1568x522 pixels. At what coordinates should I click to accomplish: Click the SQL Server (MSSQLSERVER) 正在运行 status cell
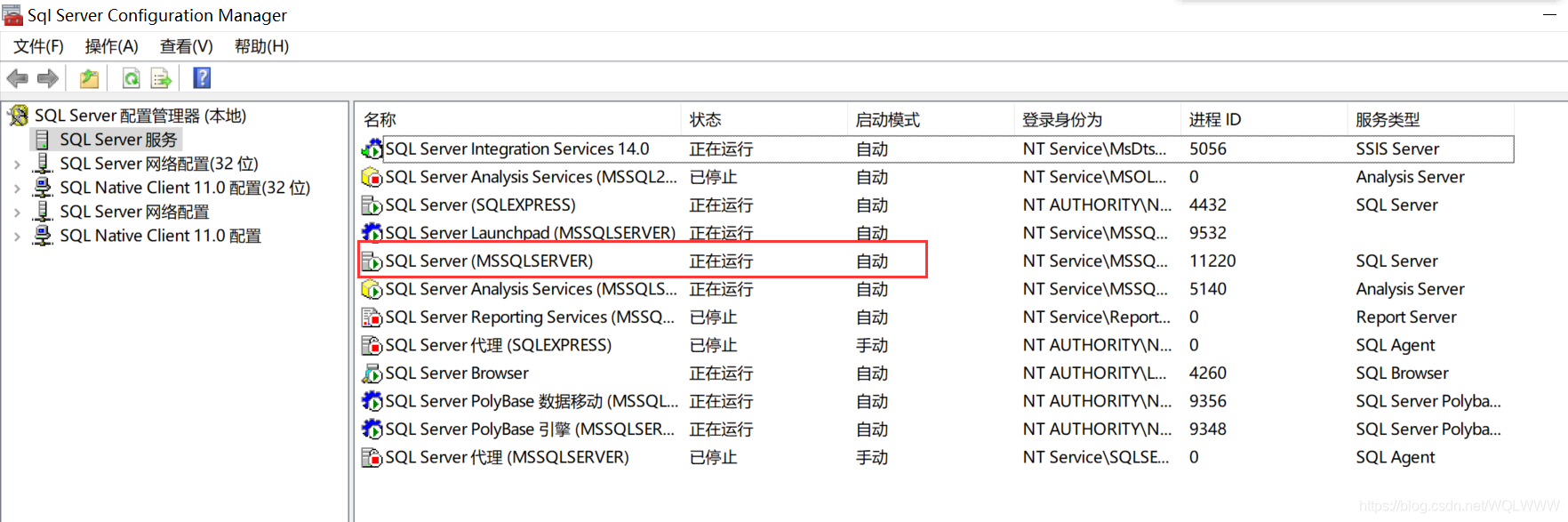tap(721, 261)
